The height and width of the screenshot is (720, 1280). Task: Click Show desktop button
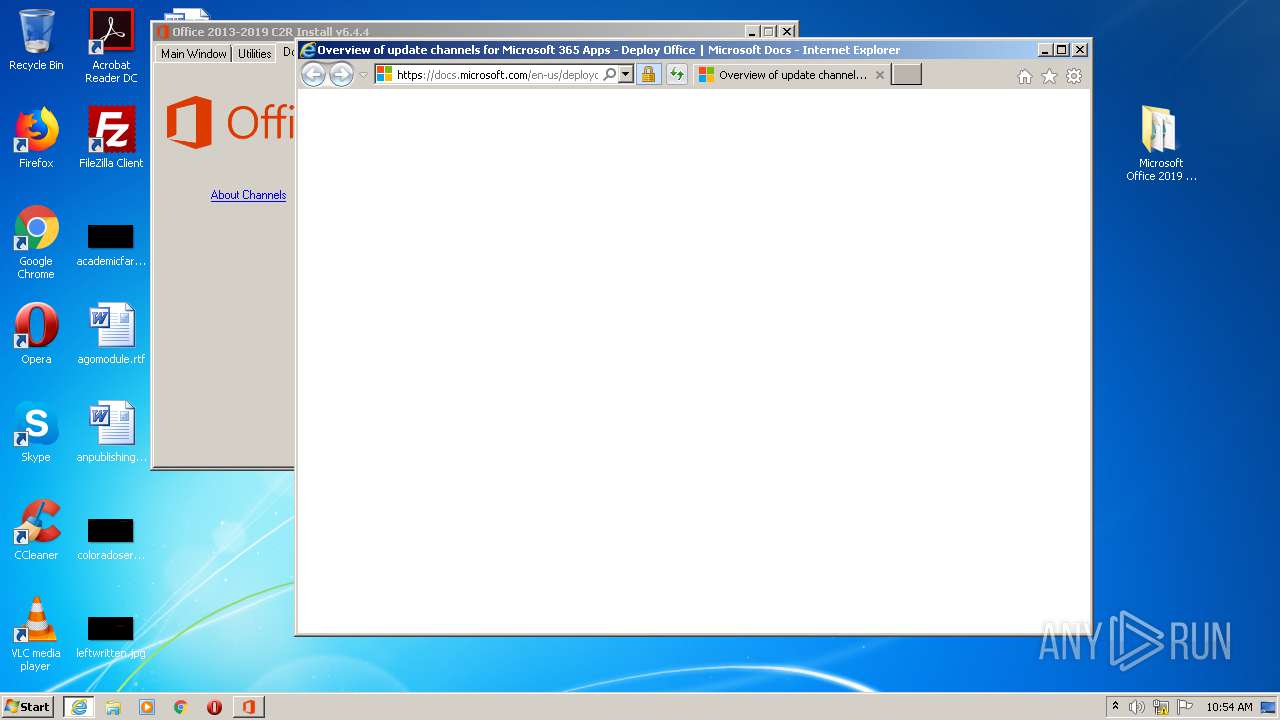coord(1268,707)
